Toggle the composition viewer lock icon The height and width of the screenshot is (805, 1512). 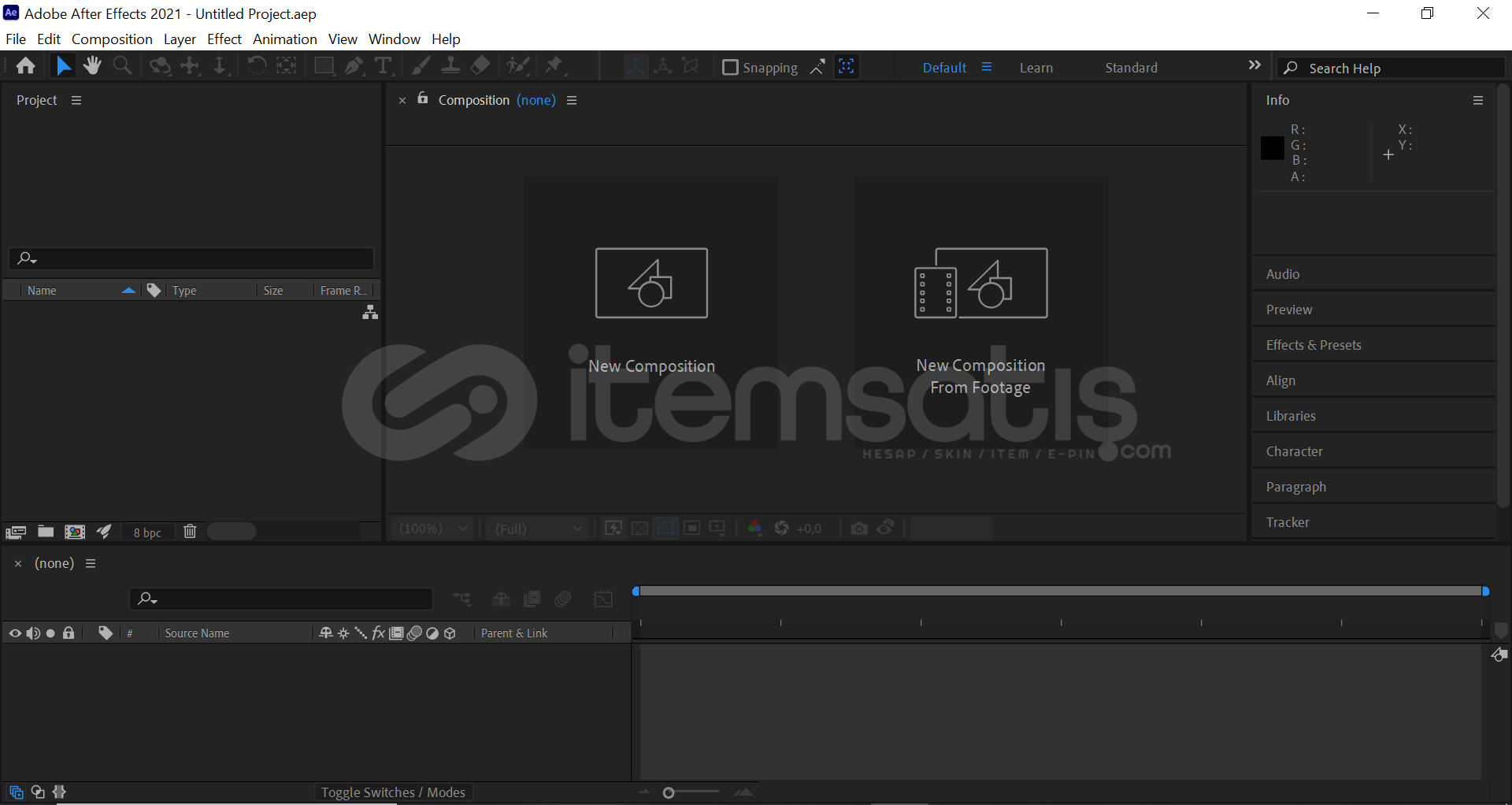click(423, 99)
